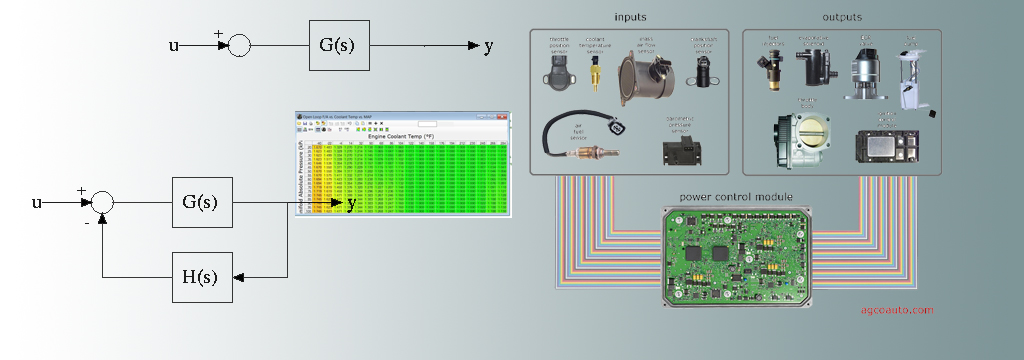Click the fuel injector image in outputs

[770, 68]
